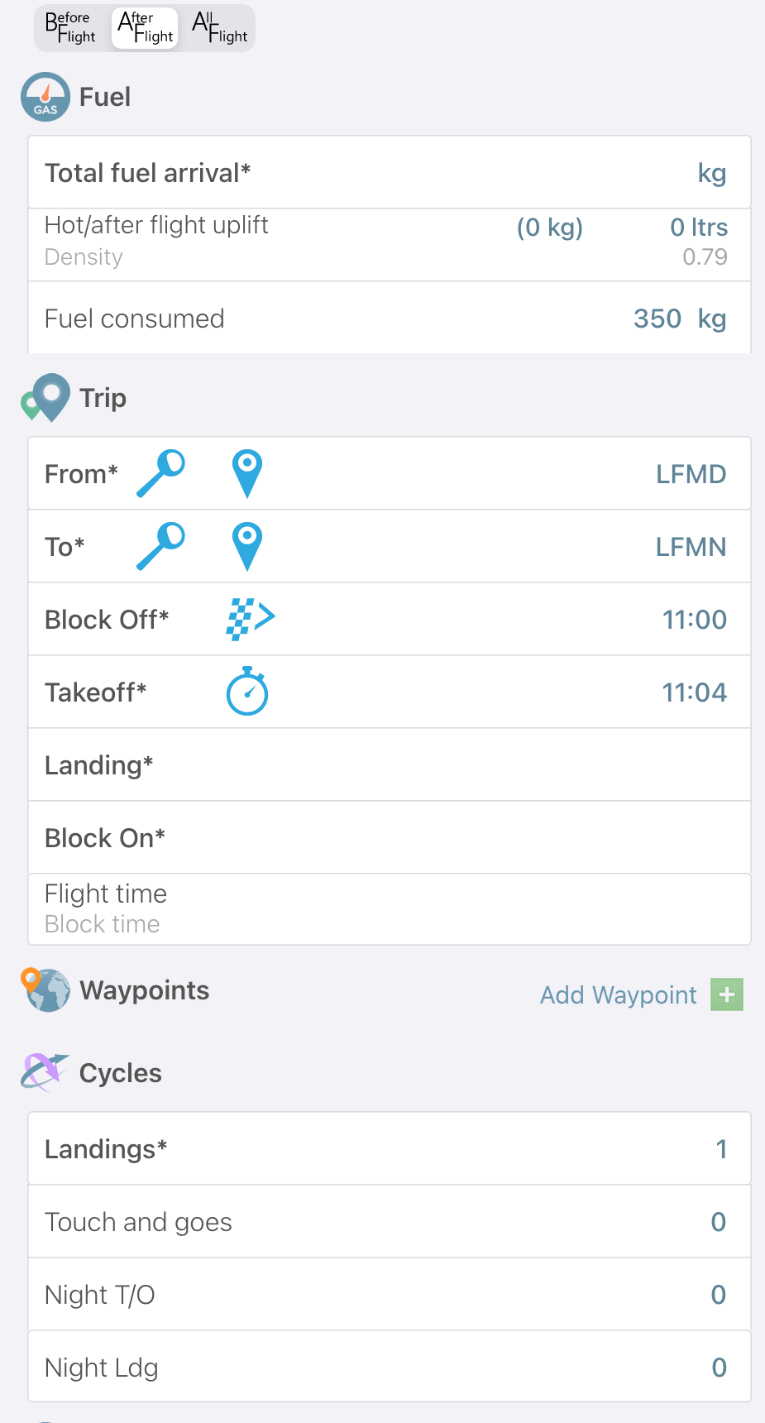Tap the map pin icon in the From row
Viewport: 765px width, 1423px height.
pos(246,474)
